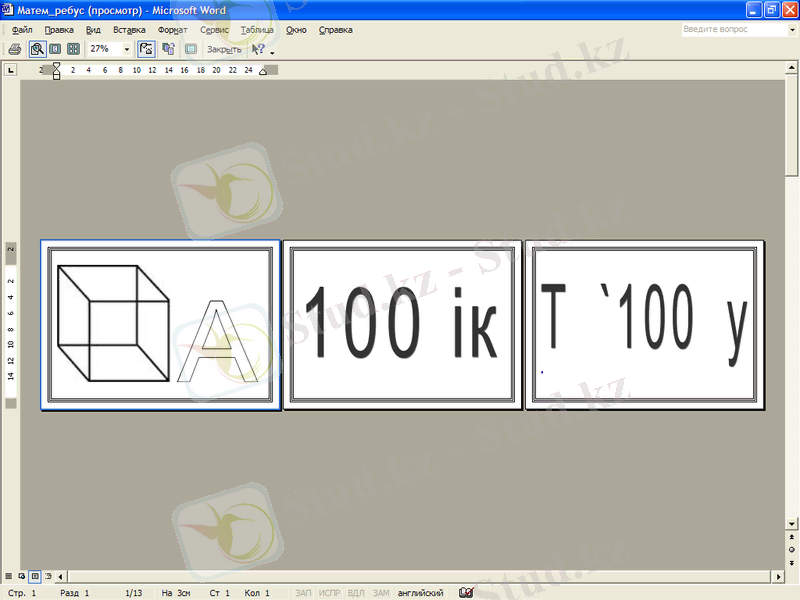Select the Multiple Pages icon

74,48
